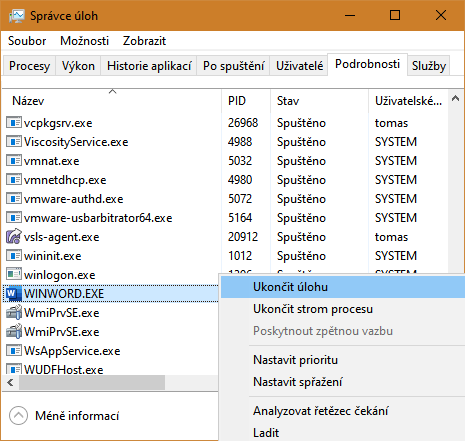Choose Ladit from context menu
Screen dimensions: 465x441
point(342,432)
